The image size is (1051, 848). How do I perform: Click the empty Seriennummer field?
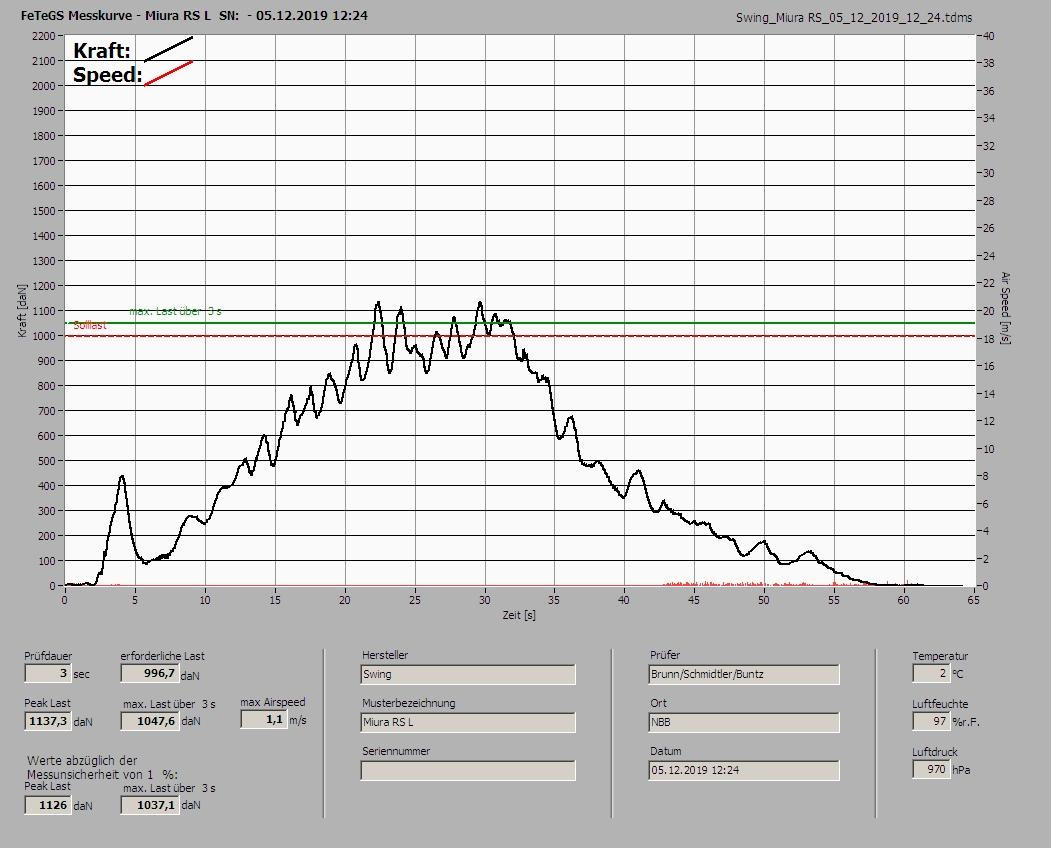coord(468,770)
